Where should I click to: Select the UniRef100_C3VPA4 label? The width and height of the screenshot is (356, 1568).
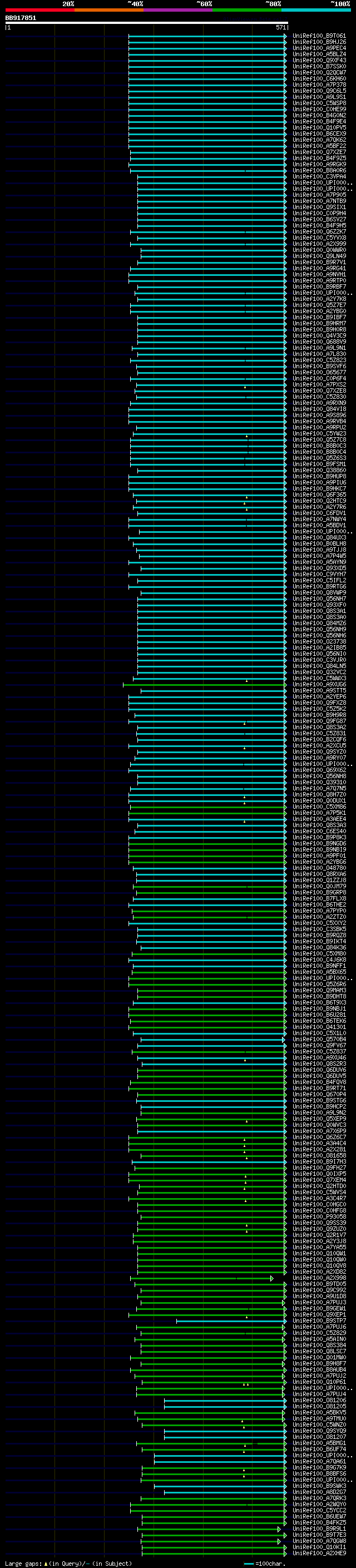319,176
